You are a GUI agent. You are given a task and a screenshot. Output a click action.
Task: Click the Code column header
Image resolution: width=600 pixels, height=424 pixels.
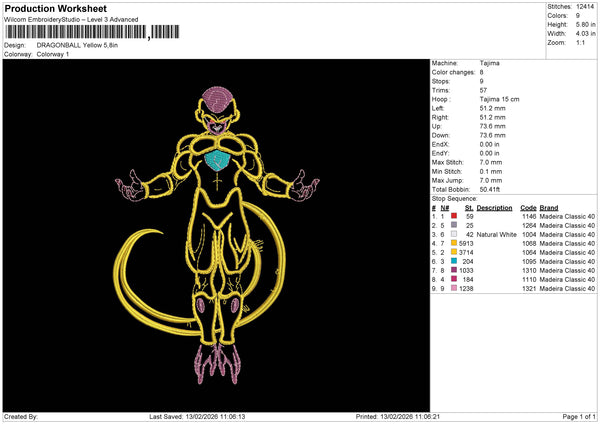point(528,207)
